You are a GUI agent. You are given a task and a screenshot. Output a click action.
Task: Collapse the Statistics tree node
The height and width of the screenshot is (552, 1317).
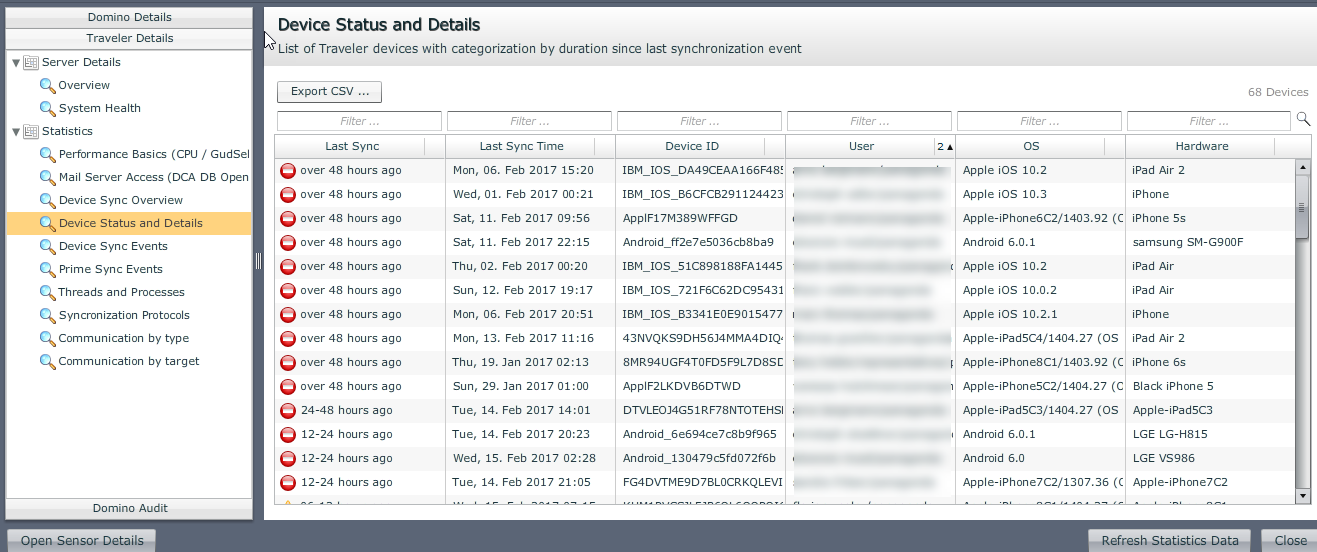coord(16,132)
